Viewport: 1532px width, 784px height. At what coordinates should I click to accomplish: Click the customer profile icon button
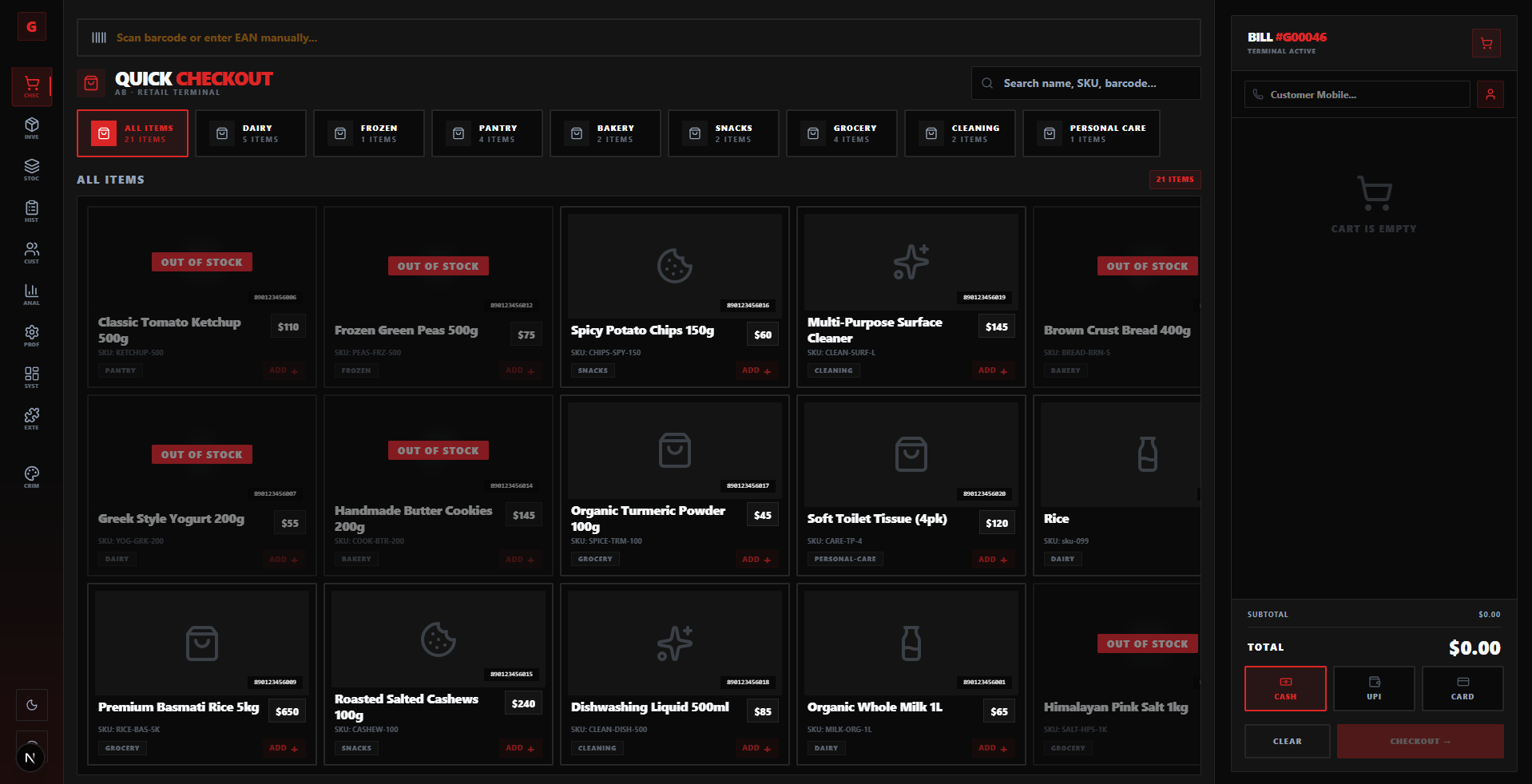(1490, 94)
